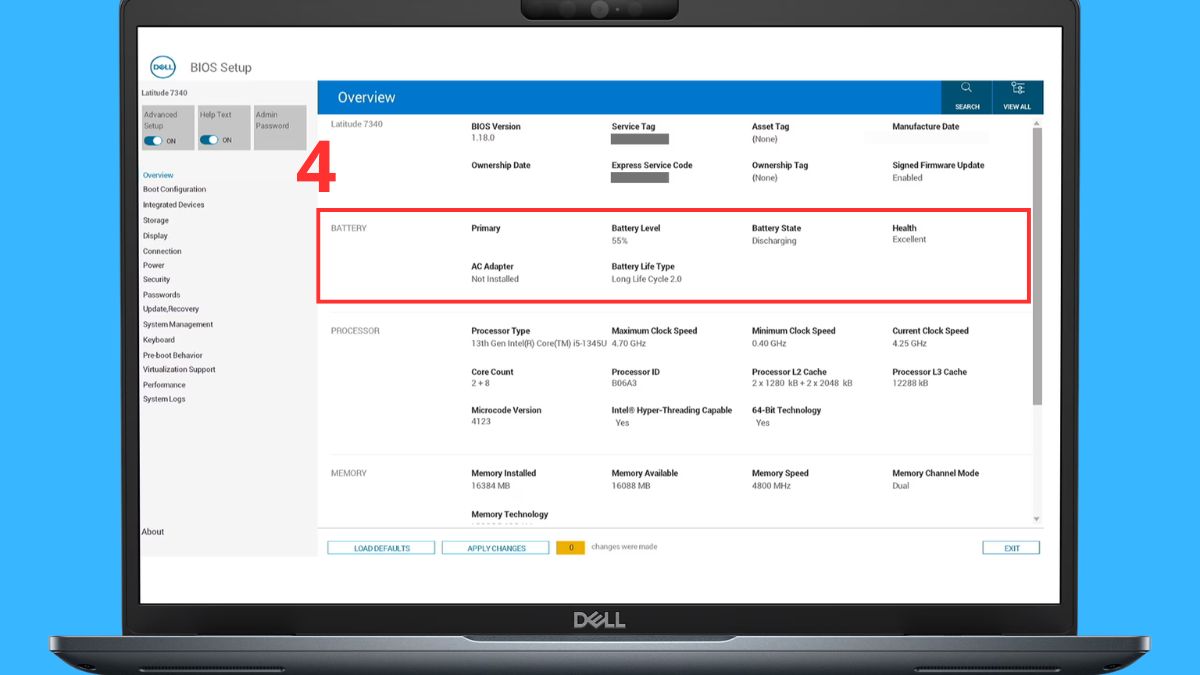Viewport: 1200px width, 675px height.
Task: Click the Core Count 2 + 8 value
Action: [x=482, y=383]
